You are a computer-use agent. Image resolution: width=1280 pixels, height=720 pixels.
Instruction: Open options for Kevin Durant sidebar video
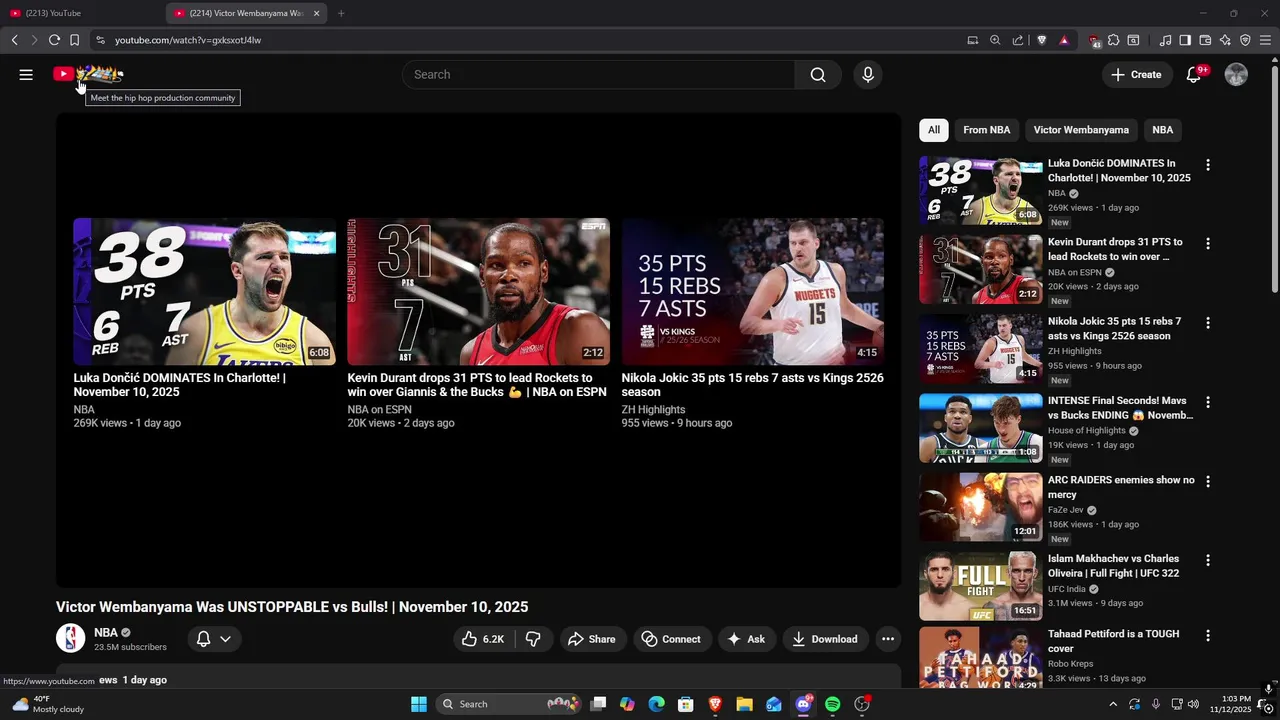(1207, 244)
